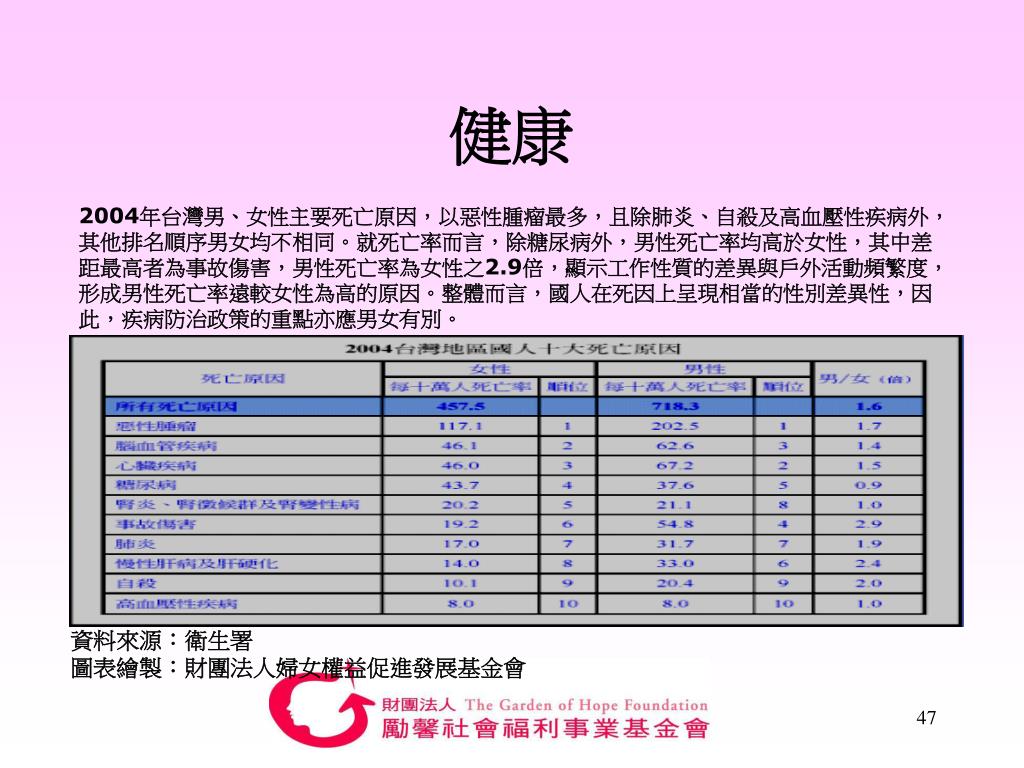The image size is (1024, 768).
Task: Click the 勵馨社會福利事業基金會 name text
Action: (x=545, y=728)
